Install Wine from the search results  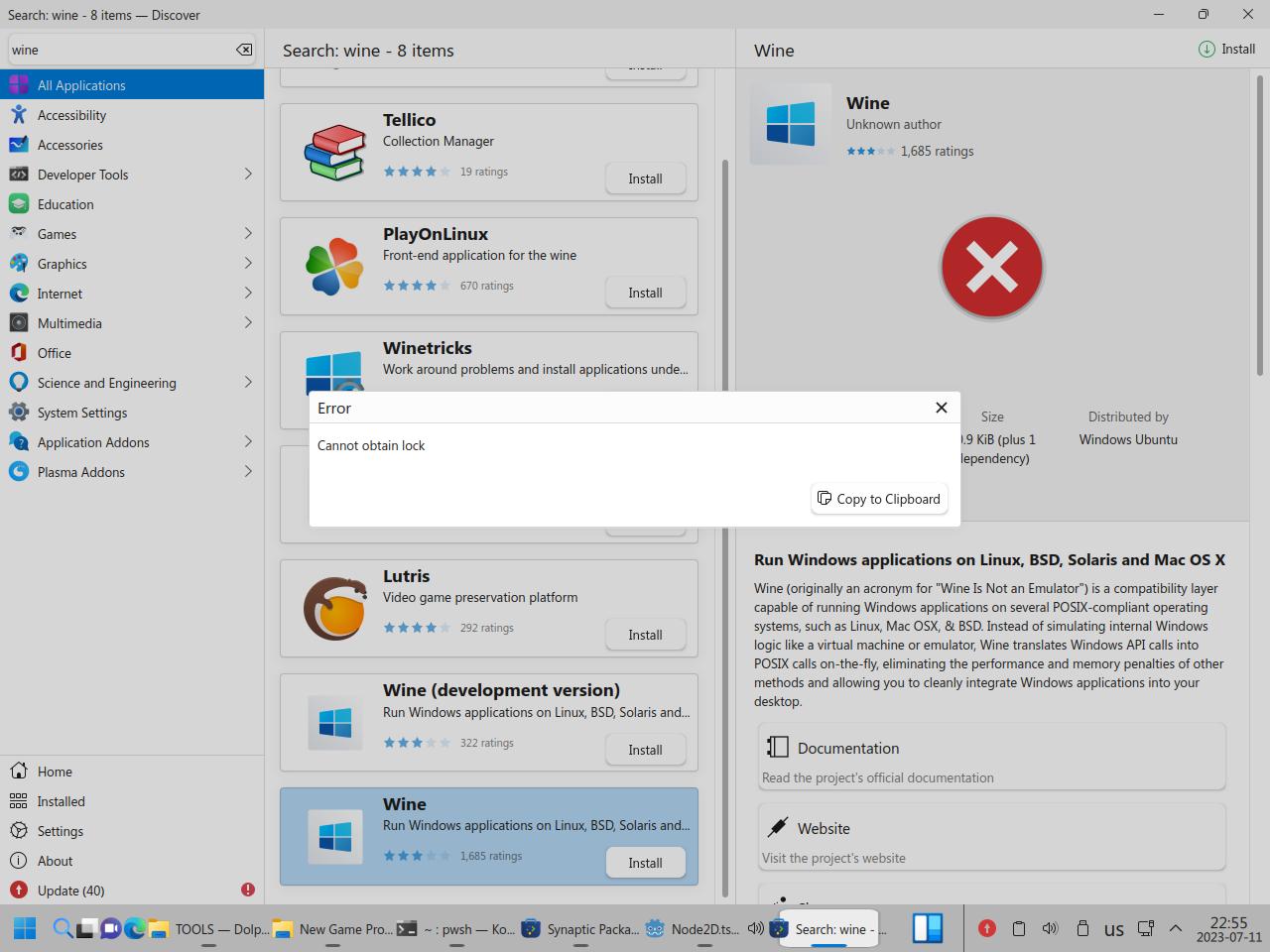[x=645, y=863]
